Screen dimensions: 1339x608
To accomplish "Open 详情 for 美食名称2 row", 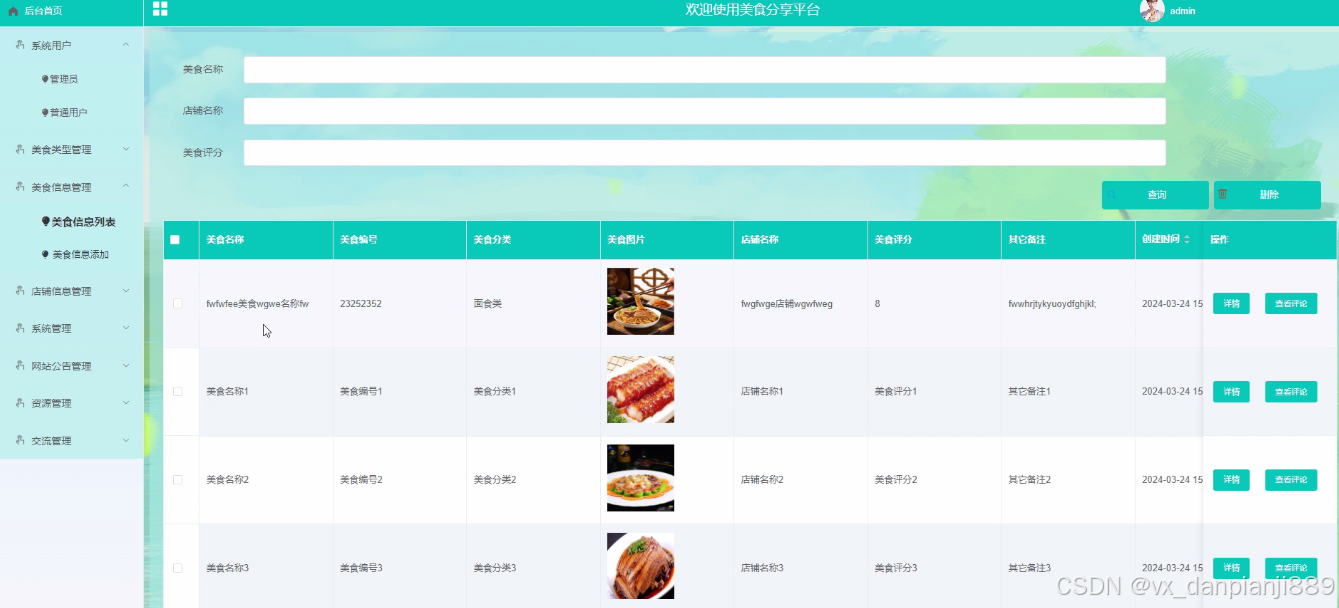I will point(1231,480).
